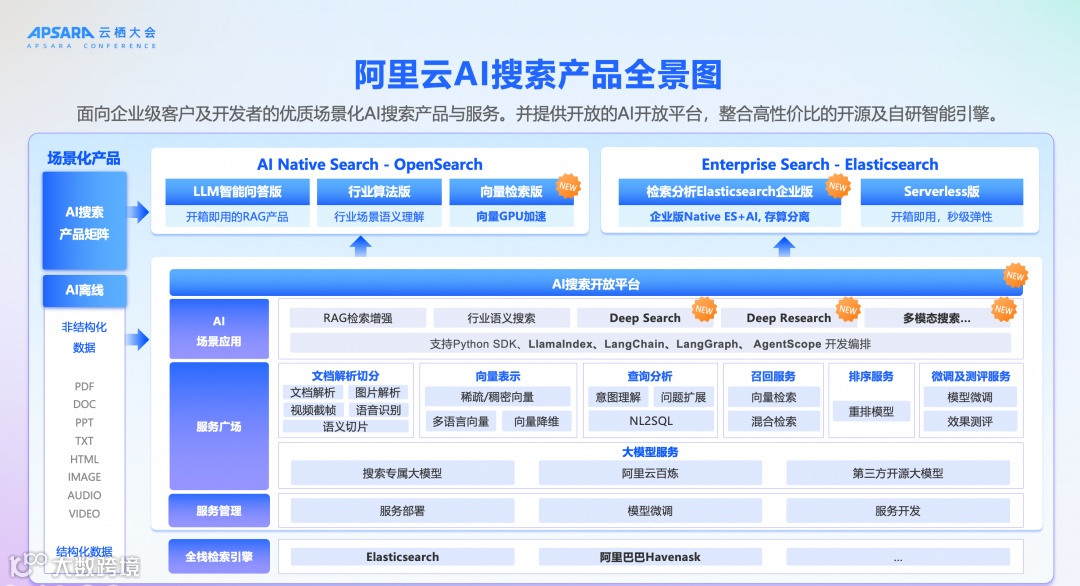This screenshot has height=586, width=1080.
Task: Click the NEW badge beside Deep Research
Action: pyautogui.click(x=848, y=310)
